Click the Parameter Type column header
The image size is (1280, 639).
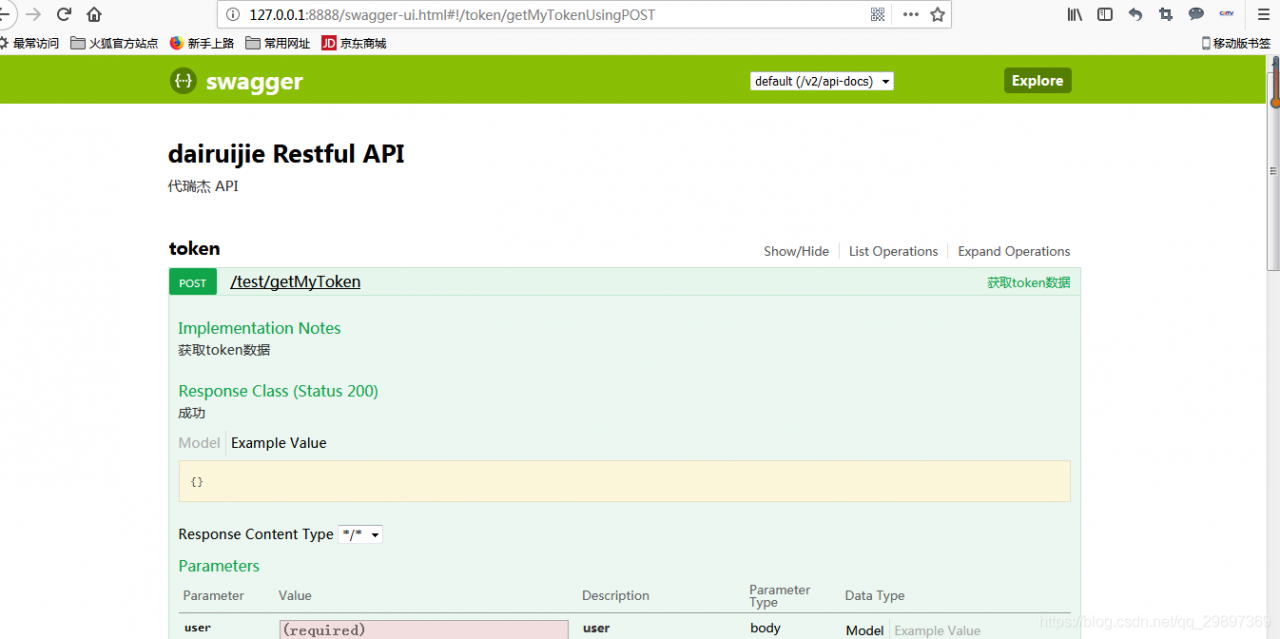coord(779,596)
